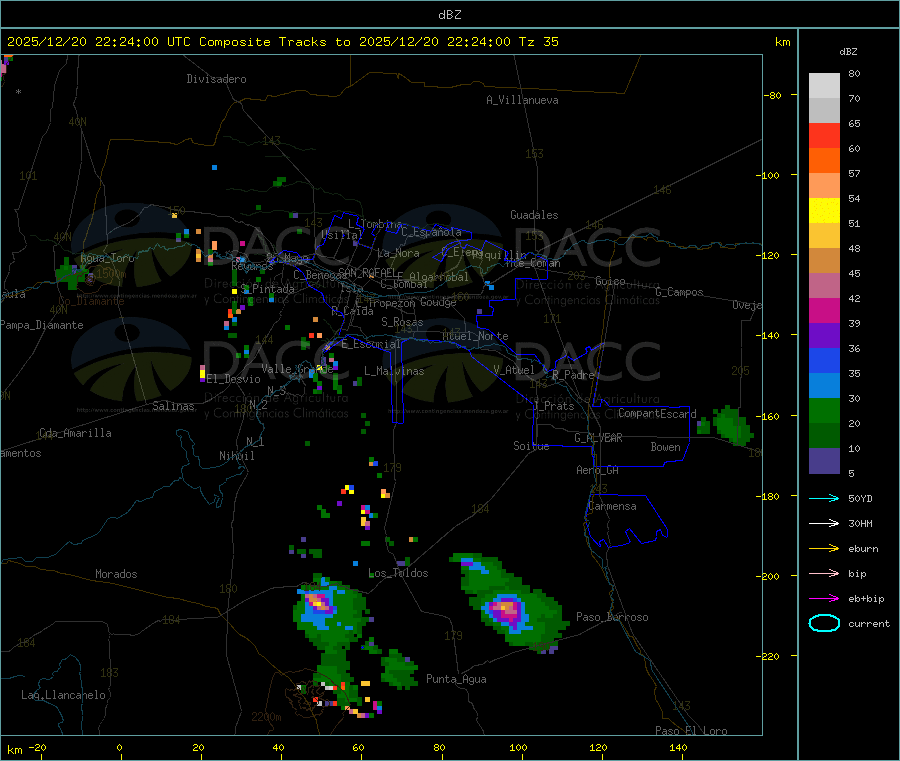Click the '-80' tick on the right axis
Viewport: 900px width, 761px height.
773,95
